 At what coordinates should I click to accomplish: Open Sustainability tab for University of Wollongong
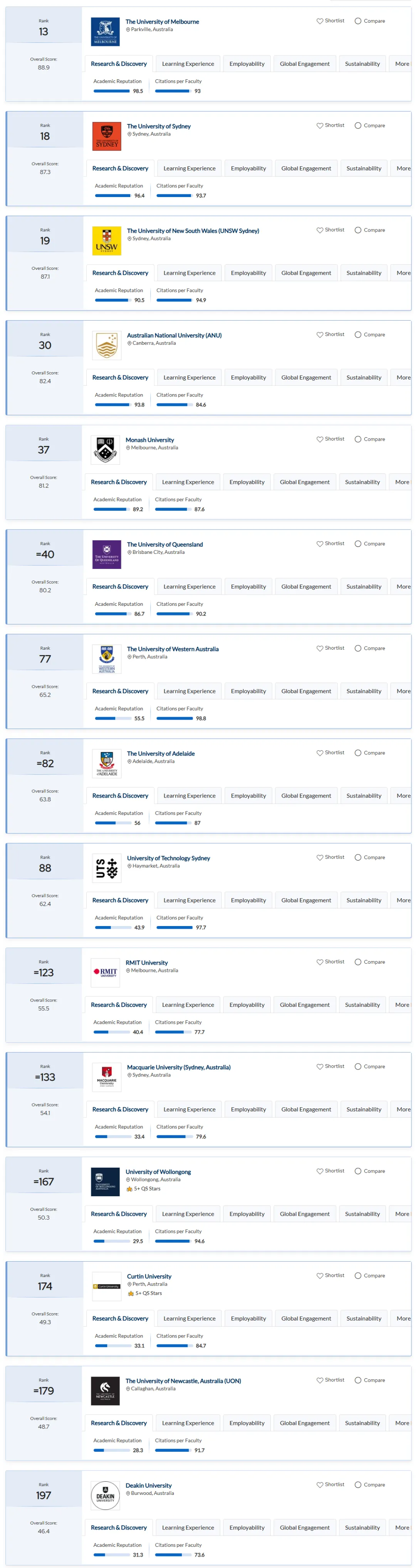[362, 1214]
